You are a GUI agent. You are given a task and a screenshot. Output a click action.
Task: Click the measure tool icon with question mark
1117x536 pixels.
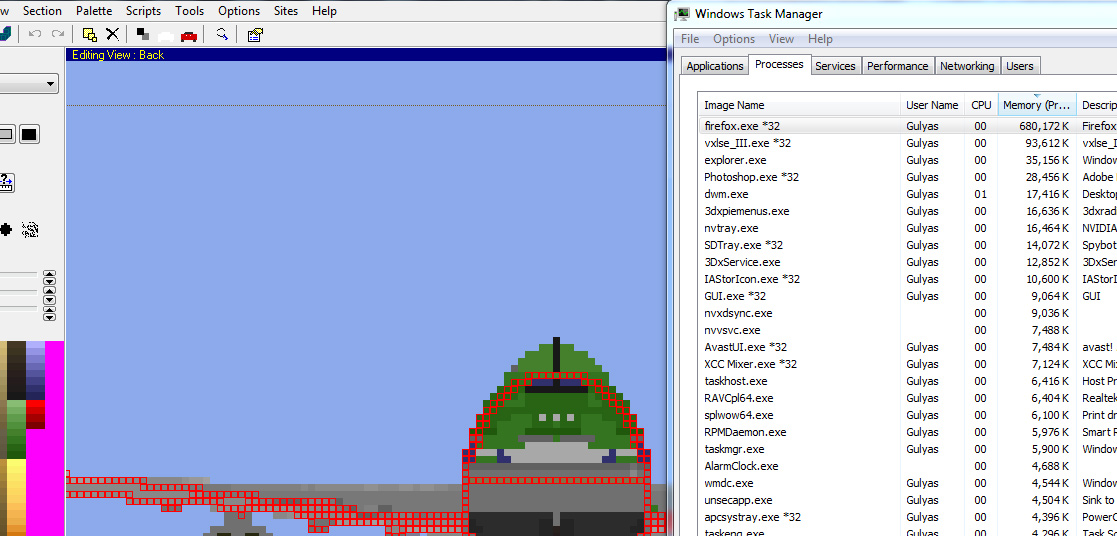(6, 183)
